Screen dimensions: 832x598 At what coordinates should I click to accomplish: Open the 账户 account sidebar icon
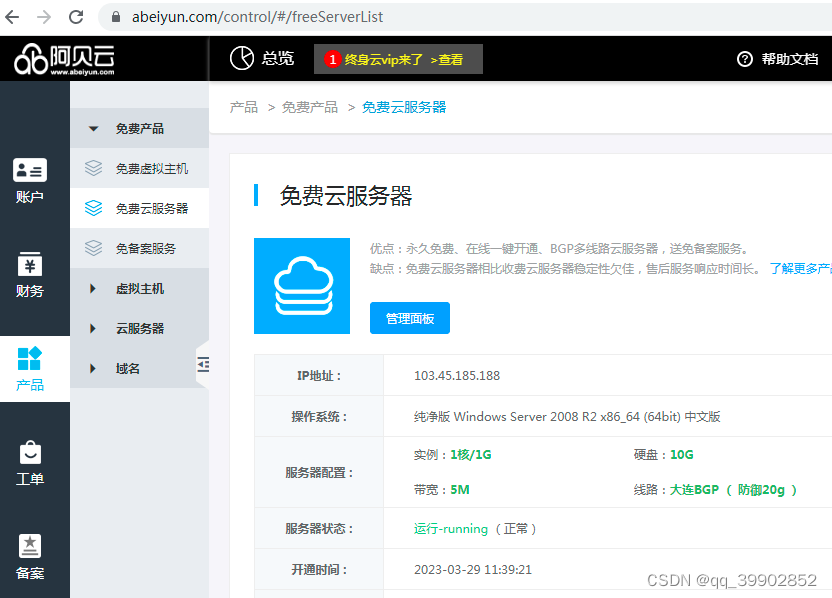(30, 181)
